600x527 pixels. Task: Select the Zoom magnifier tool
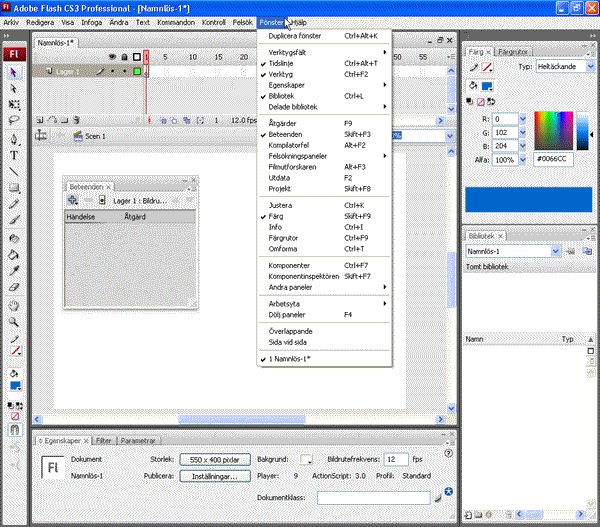tap(14, 322)
